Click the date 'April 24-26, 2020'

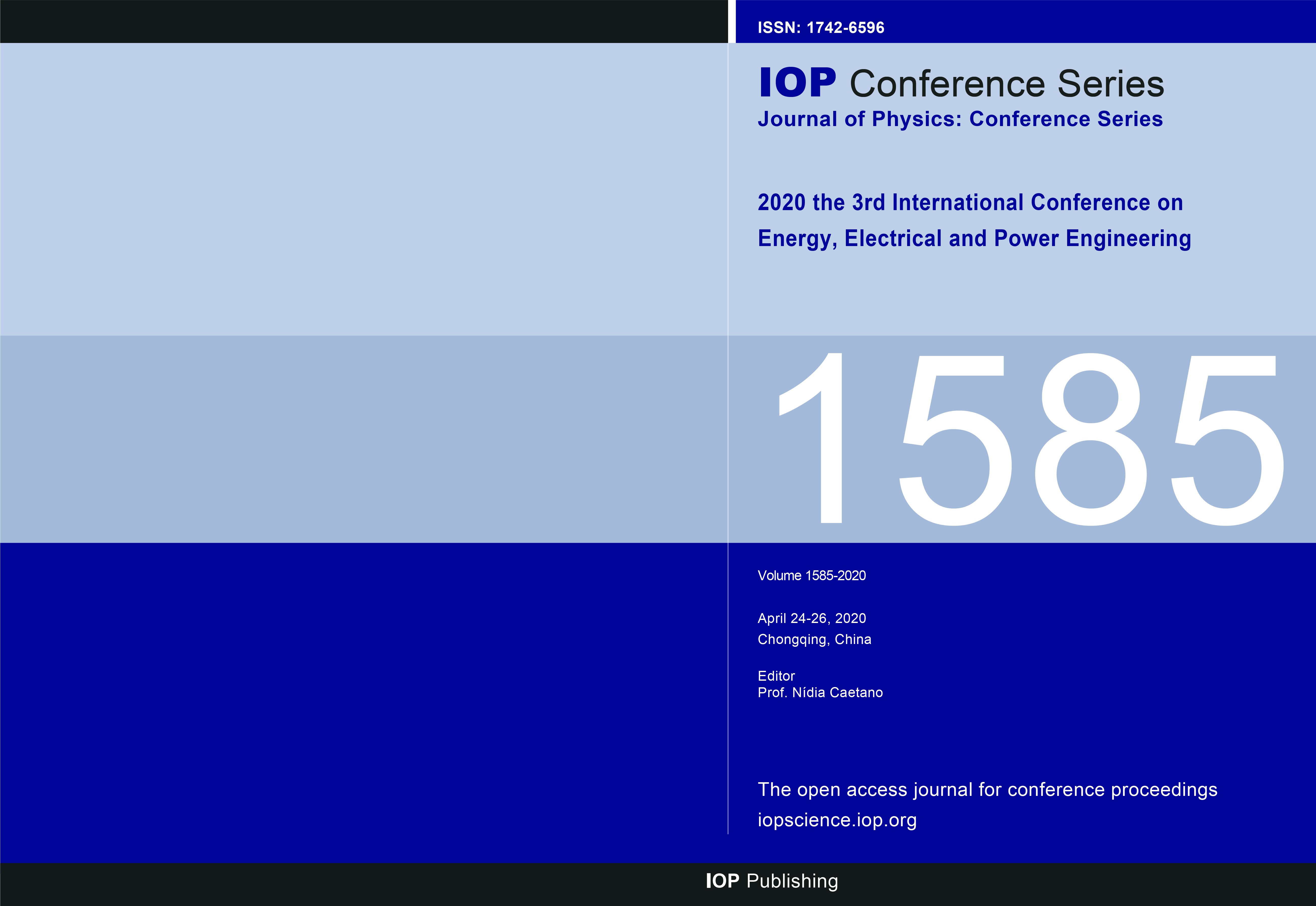coord(812,619)
